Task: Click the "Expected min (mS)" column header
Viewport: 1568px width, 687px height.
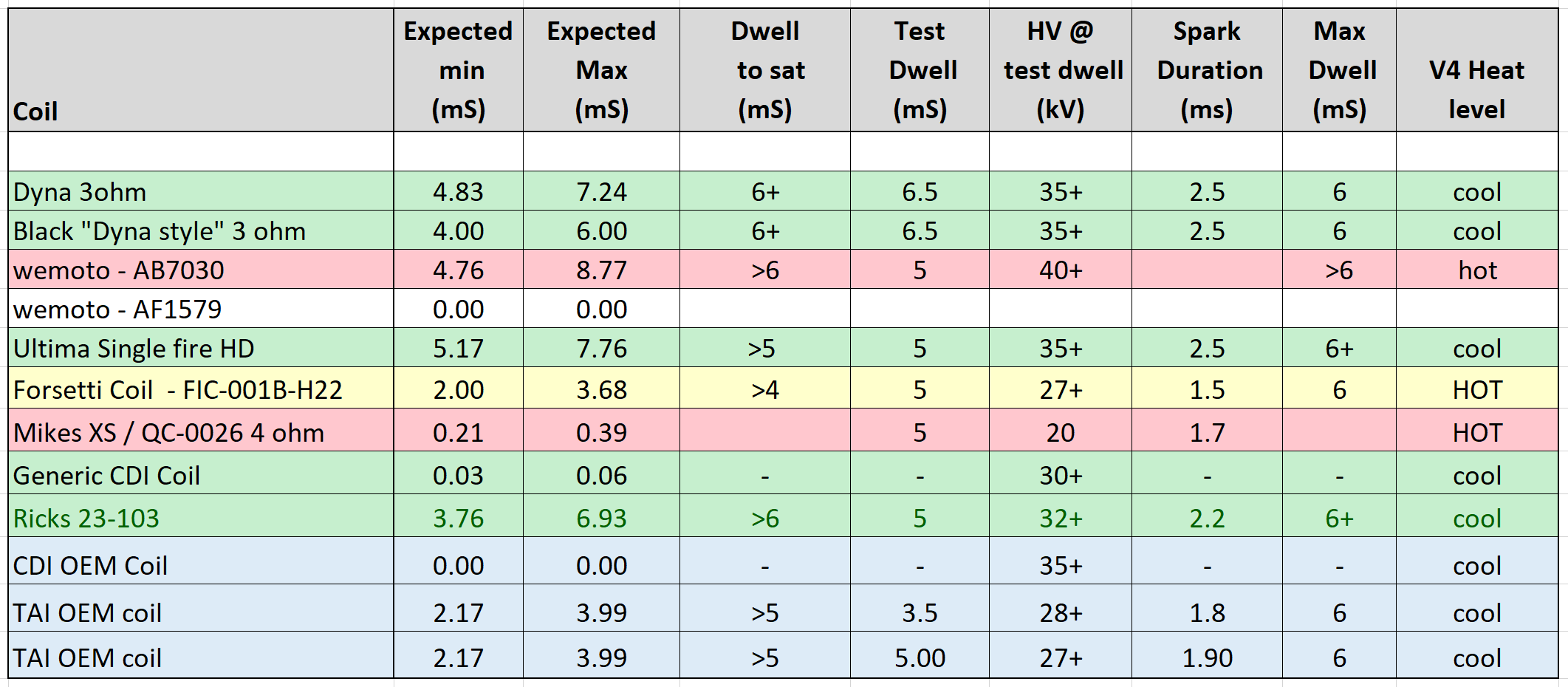Action: click(458, 70)
